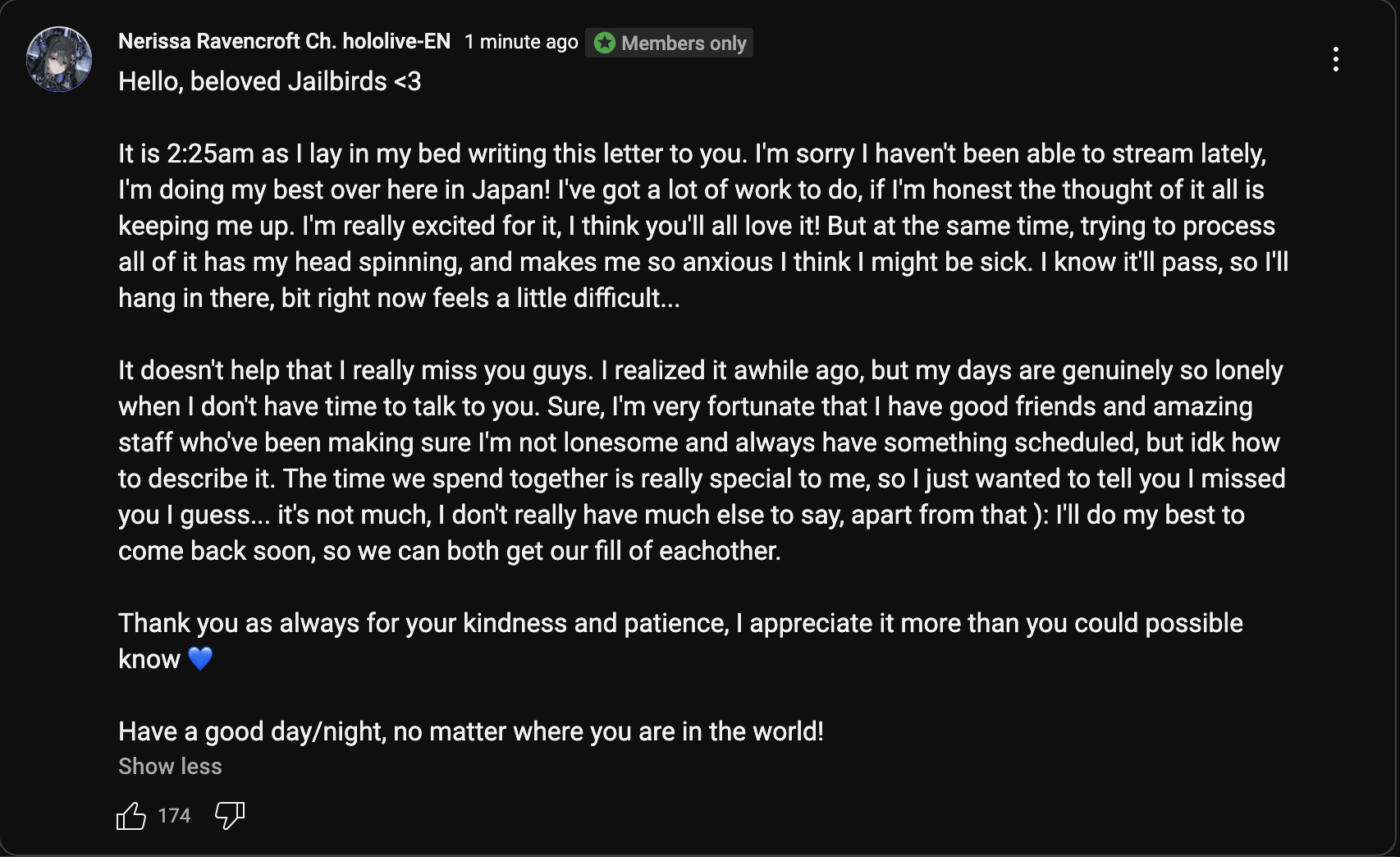Viewport: 1400px width, 857px height.
Task: Click the 'Have a good day/night' closing line
Action: [x=471, y=731]
